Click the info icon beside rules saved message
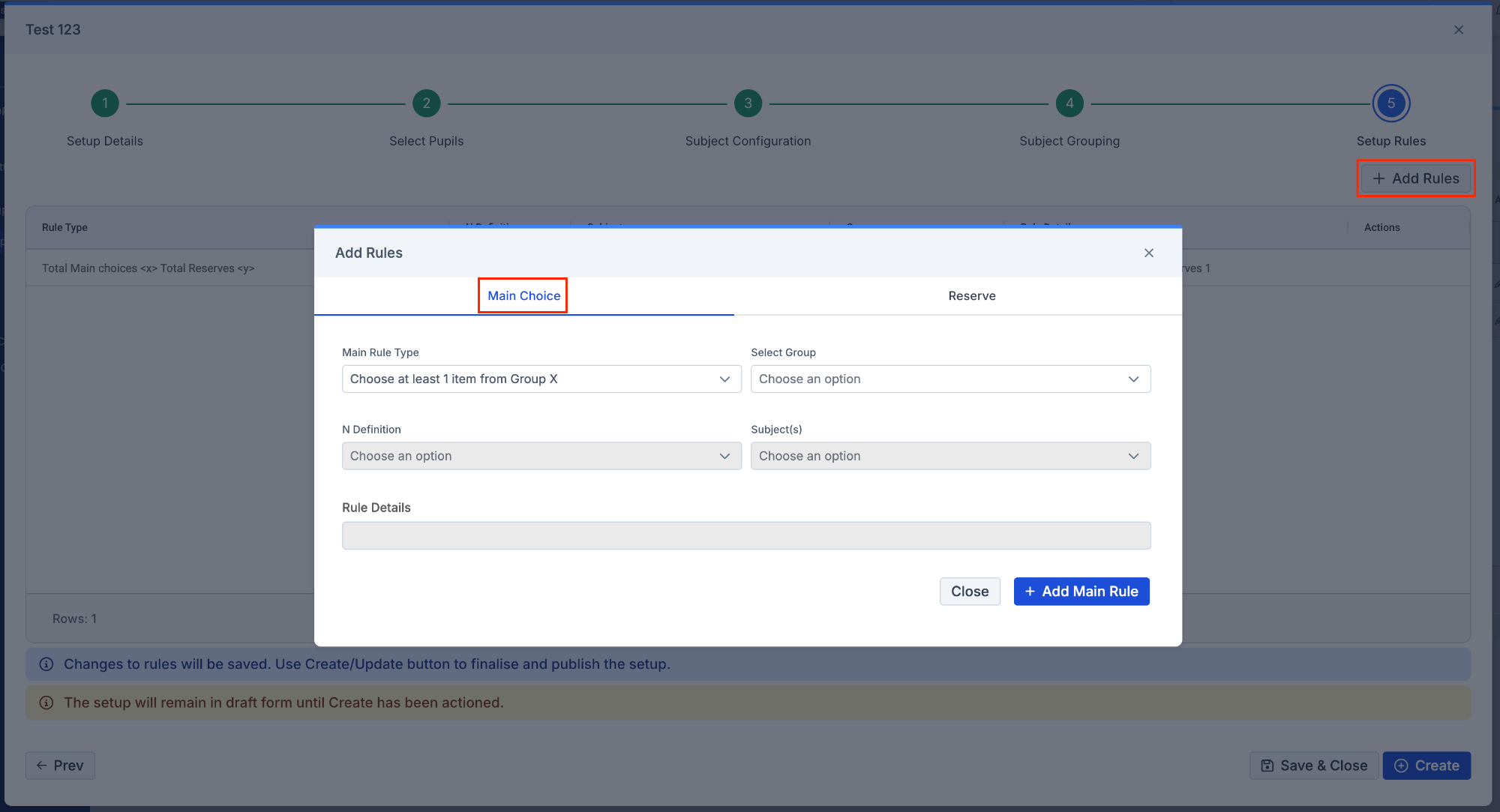The height and width of the screenshot is (812, 1500). [x=46, y=664]
